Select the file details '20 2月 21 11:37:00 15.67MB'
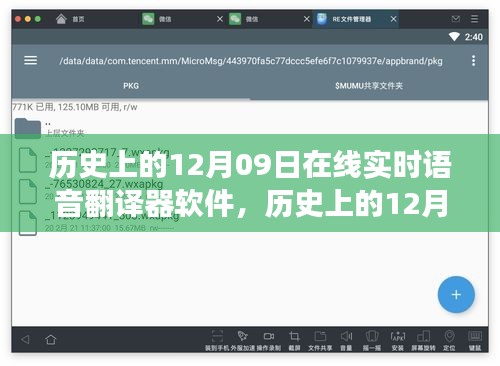This screenshot has height=366, width=500. [x=95, y=228]
